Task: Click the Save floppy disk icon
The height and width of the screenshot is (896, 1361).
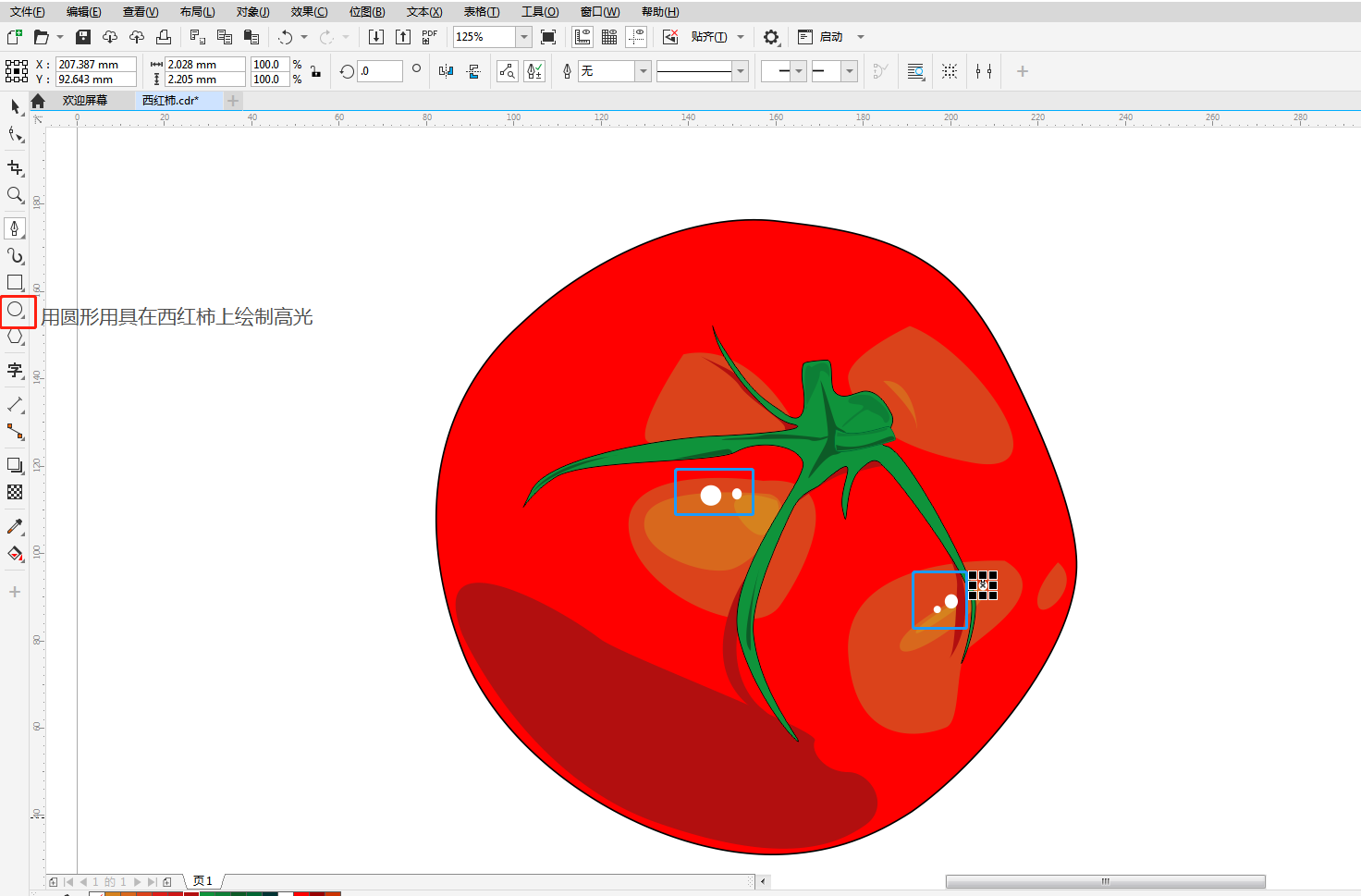Action: (x=83, y=37)
